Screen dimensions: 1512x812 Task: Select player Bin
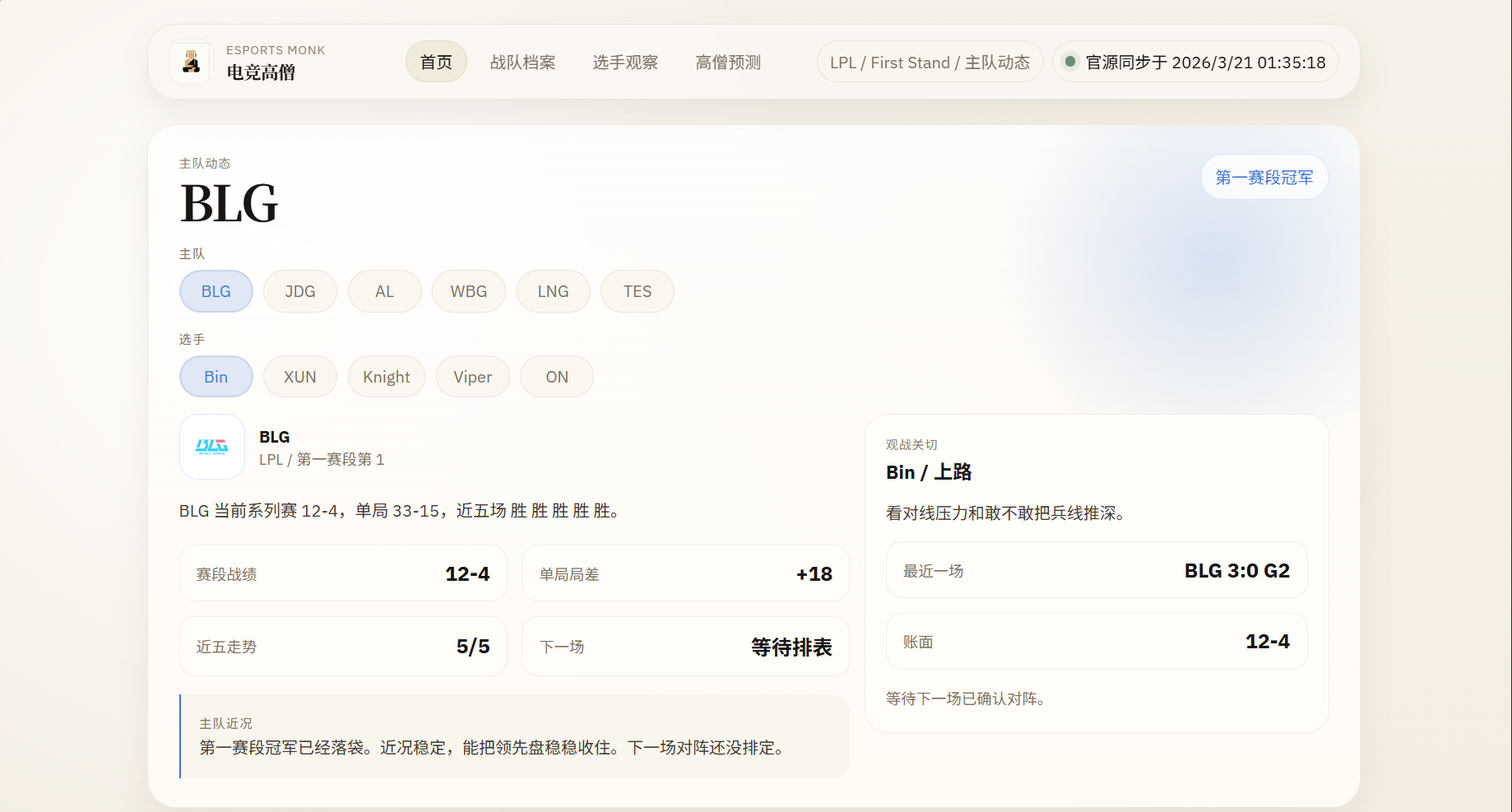216,376
